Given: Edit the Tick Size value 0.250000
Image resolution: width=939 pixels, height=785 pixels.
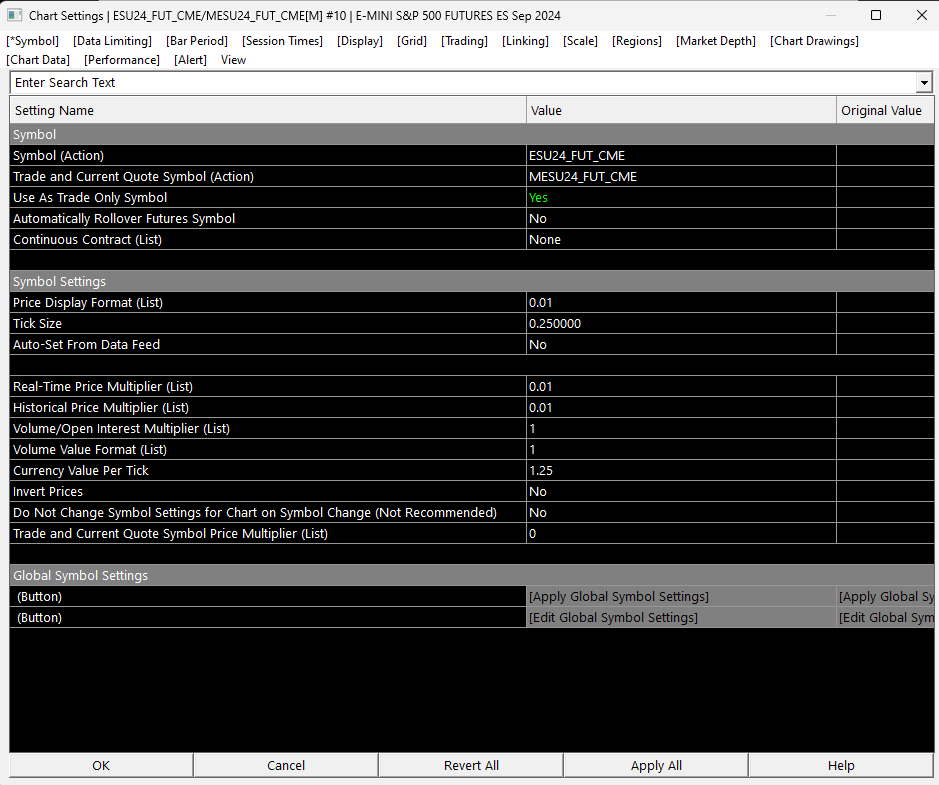Looking at the screenshot, I should [681, 323].
